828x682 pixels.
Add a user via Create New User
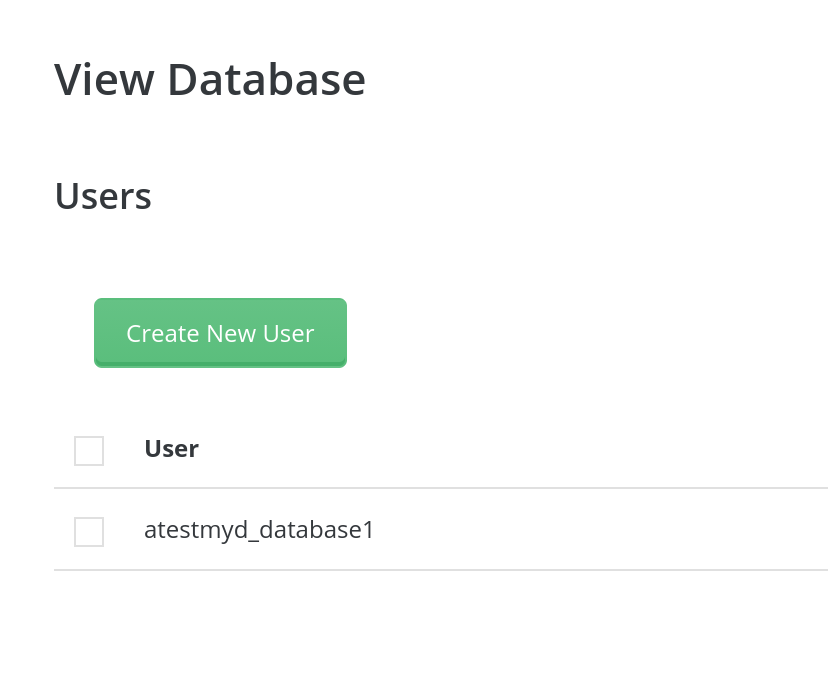[220, 333]
